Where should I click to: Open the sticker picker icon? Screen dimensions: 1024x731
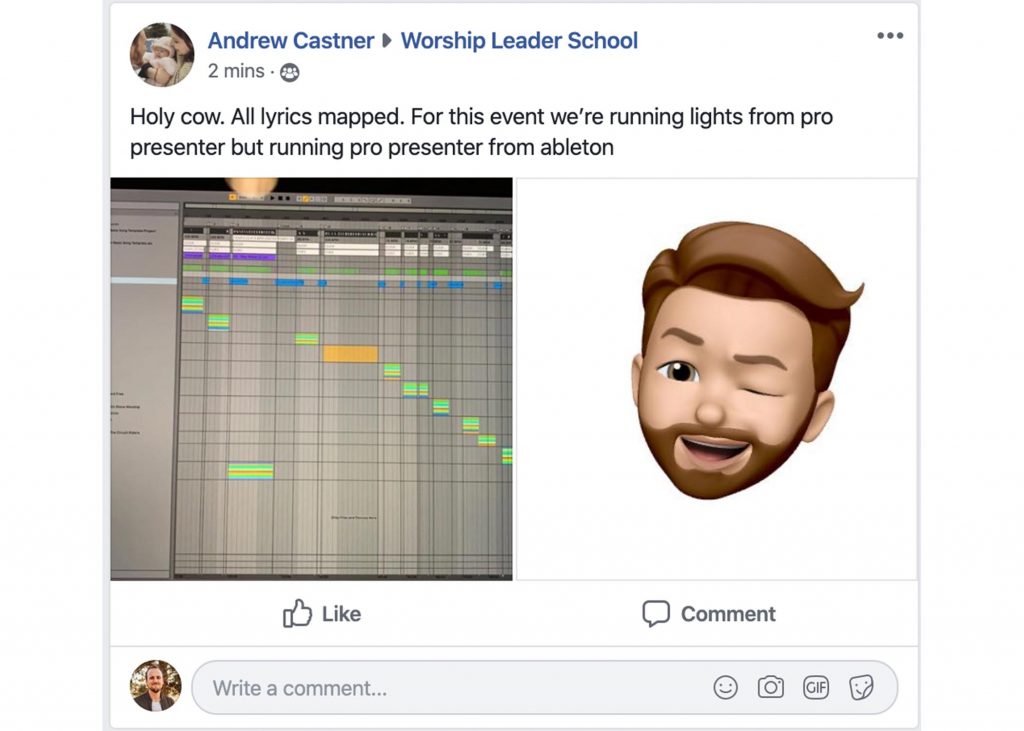tap(861, 687)
